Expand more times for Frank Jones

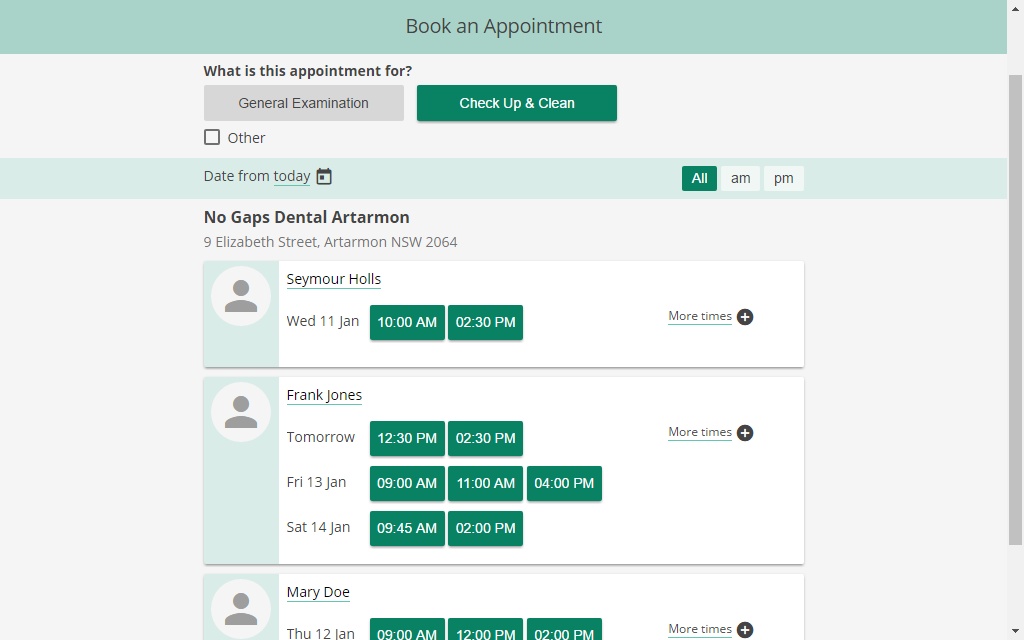coord(744,432)
